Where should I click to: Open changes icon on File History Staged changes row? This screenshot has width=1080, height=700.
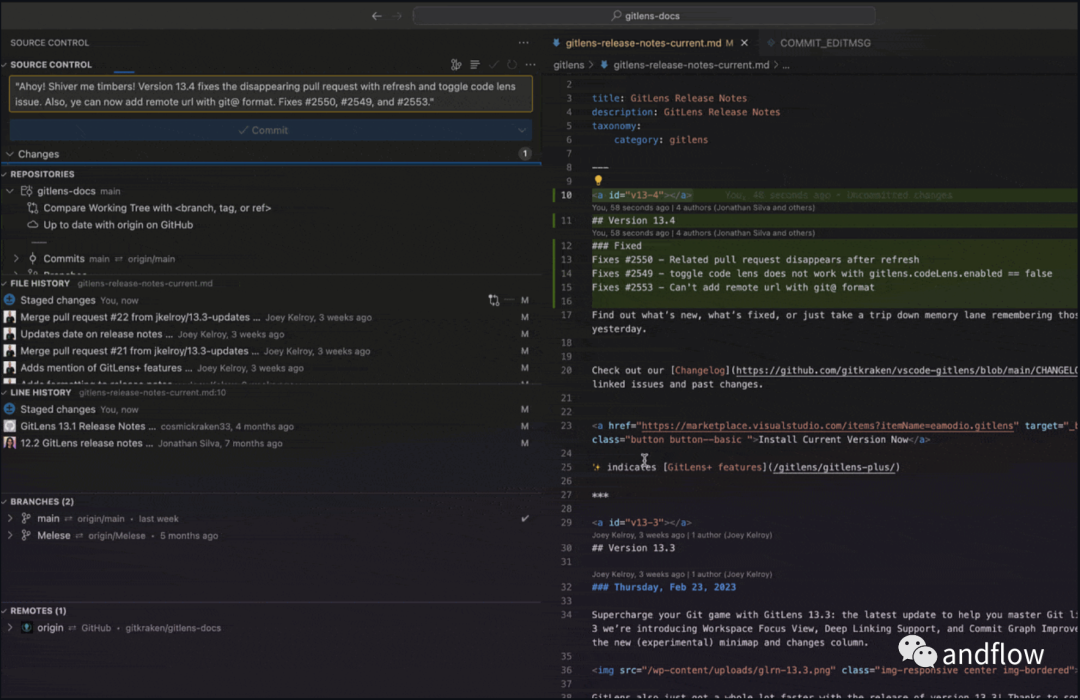(494, 300)
